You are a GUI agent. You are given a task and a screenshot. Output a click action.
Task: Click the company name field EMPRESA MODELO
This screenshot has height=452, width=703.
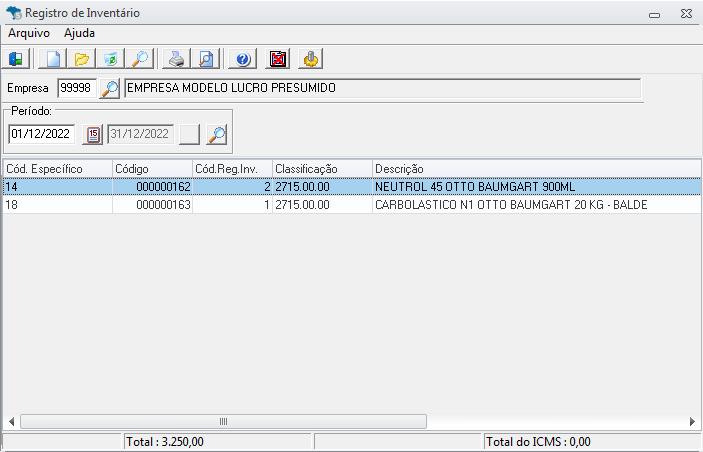click(x=382, y=88)
